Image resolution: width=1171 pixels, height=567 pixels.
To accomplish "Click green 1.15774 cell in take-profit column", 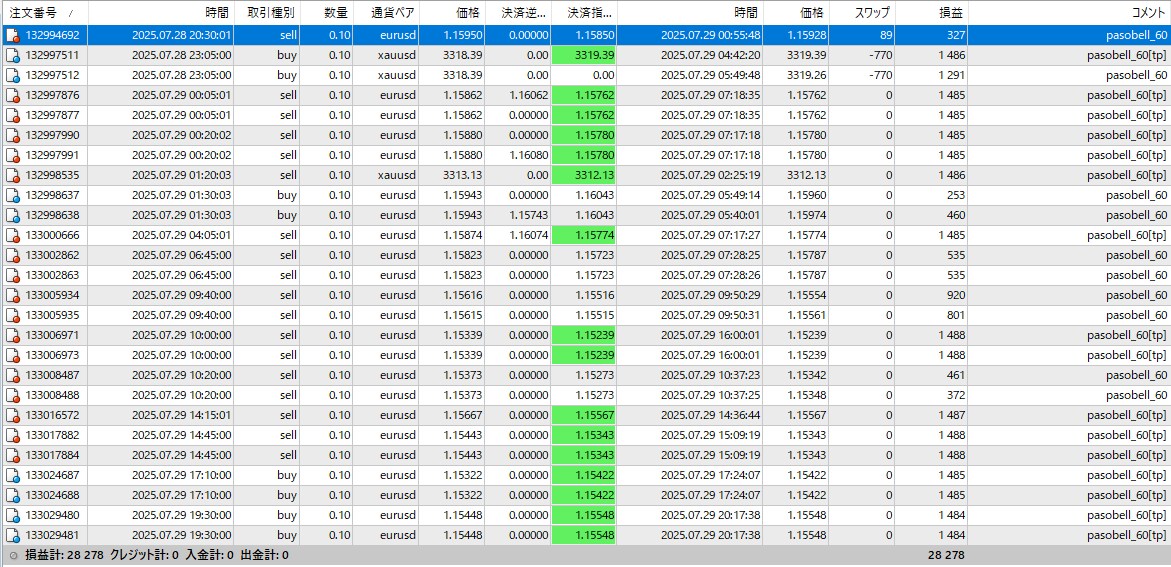I will (x=584, y=235).
